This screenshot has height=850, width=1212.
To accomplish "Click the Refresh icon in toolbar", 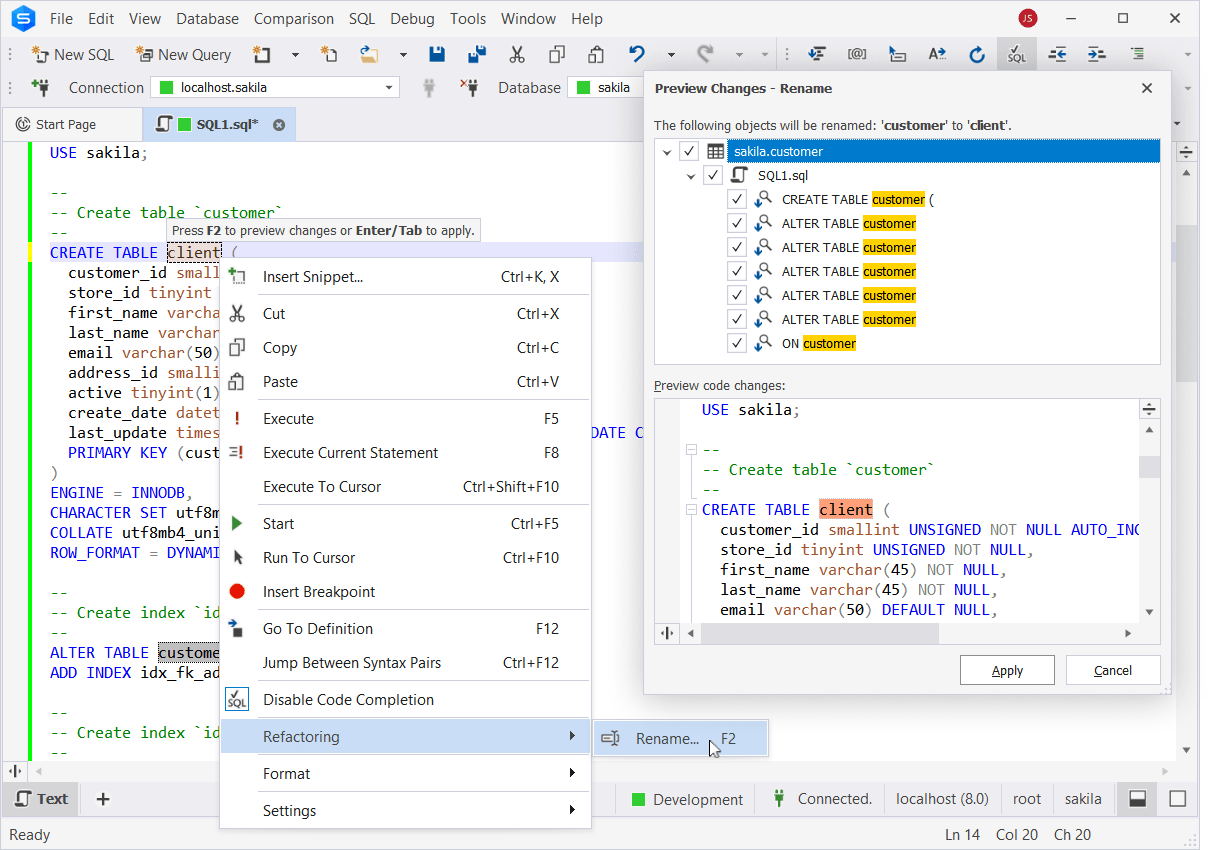I will (977, 54).
